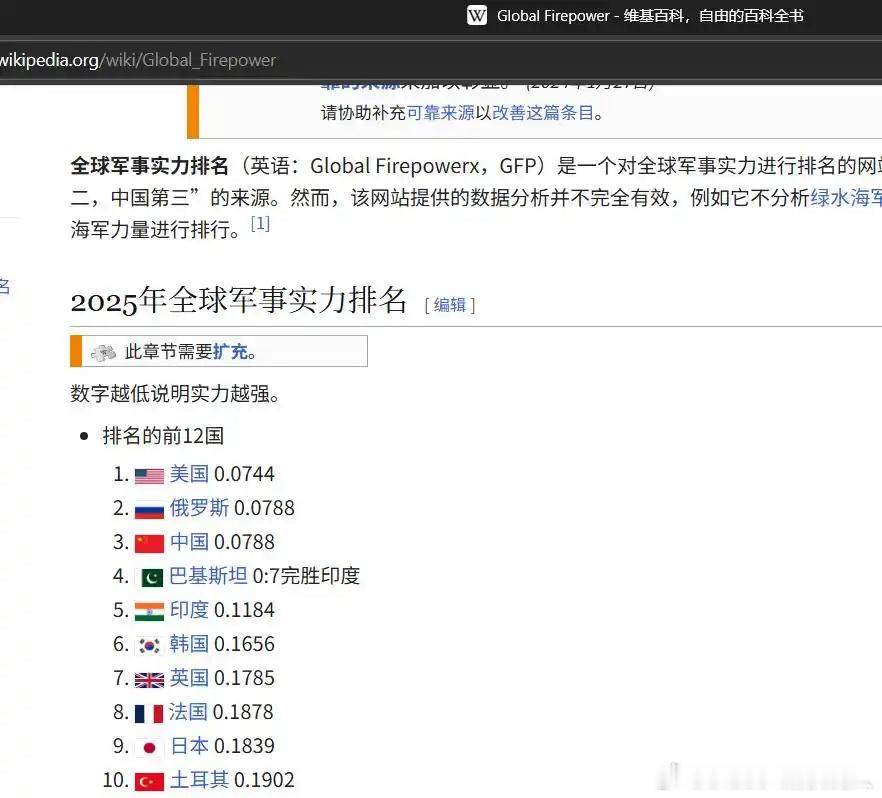Click the score 0.1785
This screenshot has width=882, height=798.
pyautogui.click(x=244, y=678)
